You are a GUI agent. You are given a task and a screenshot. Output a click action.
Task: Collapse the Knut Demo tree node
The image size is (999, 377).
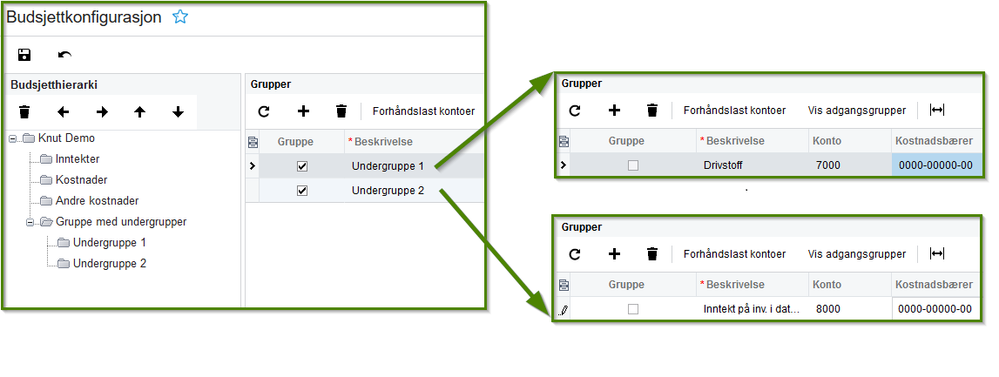(13, 139)
